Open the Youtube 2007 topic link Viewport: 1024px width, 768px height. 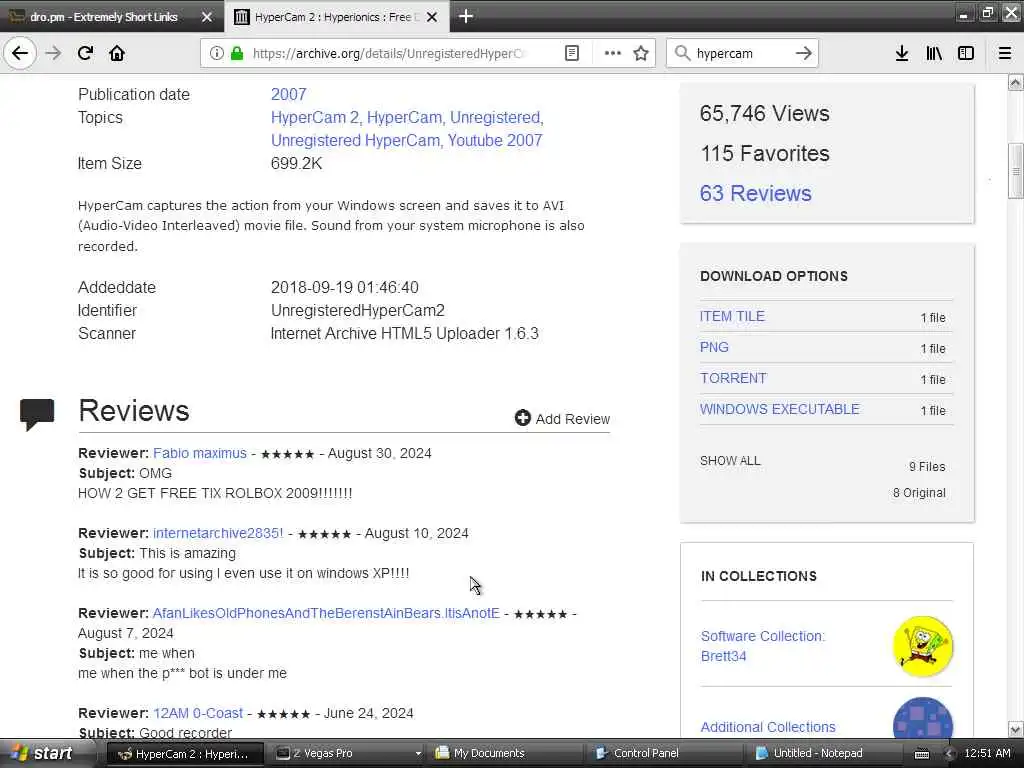click(x=495, y=140)
